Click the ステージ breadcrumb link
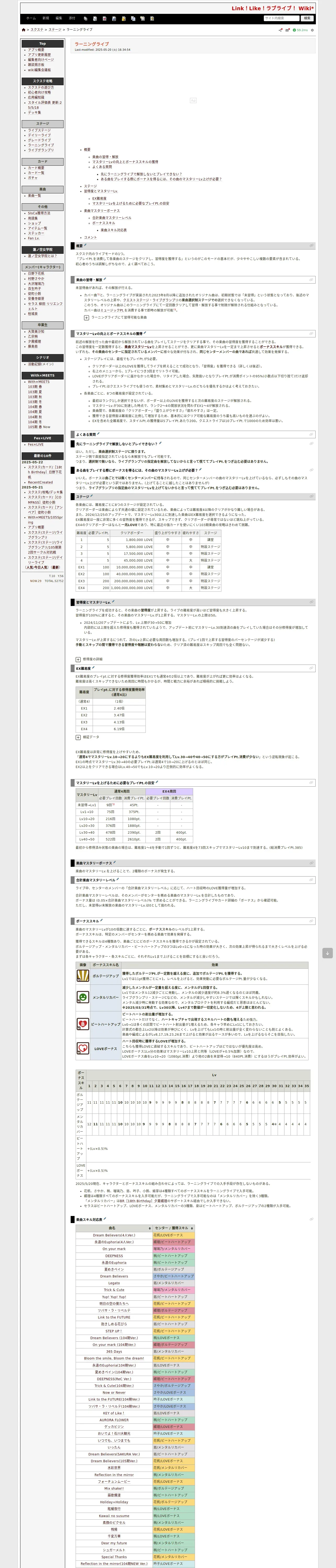Screen dimensions: 336x1568 [x=55, y=30]
